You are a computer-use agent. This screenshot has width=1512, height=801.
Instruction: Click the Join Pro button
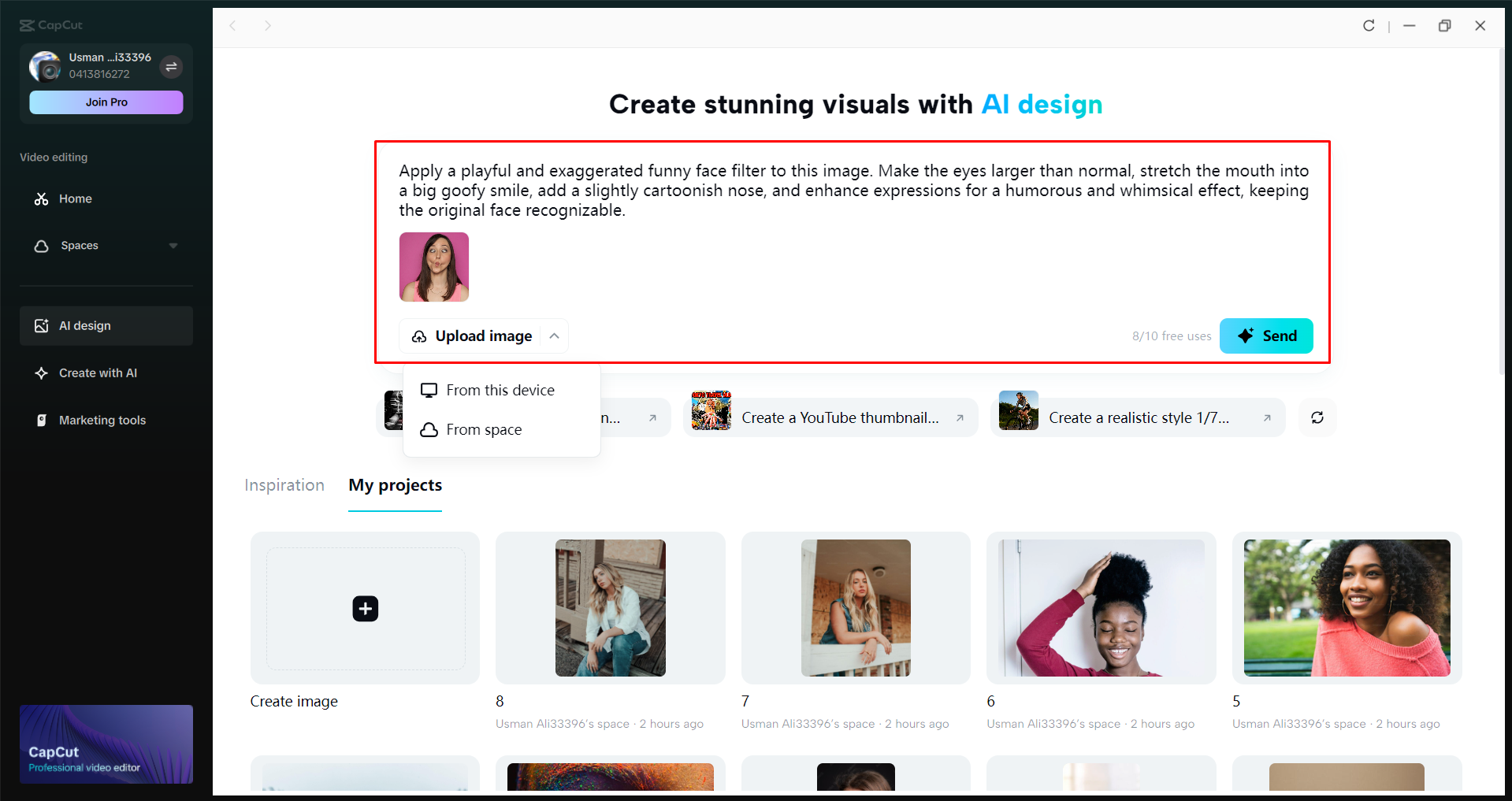pos(106,102)
